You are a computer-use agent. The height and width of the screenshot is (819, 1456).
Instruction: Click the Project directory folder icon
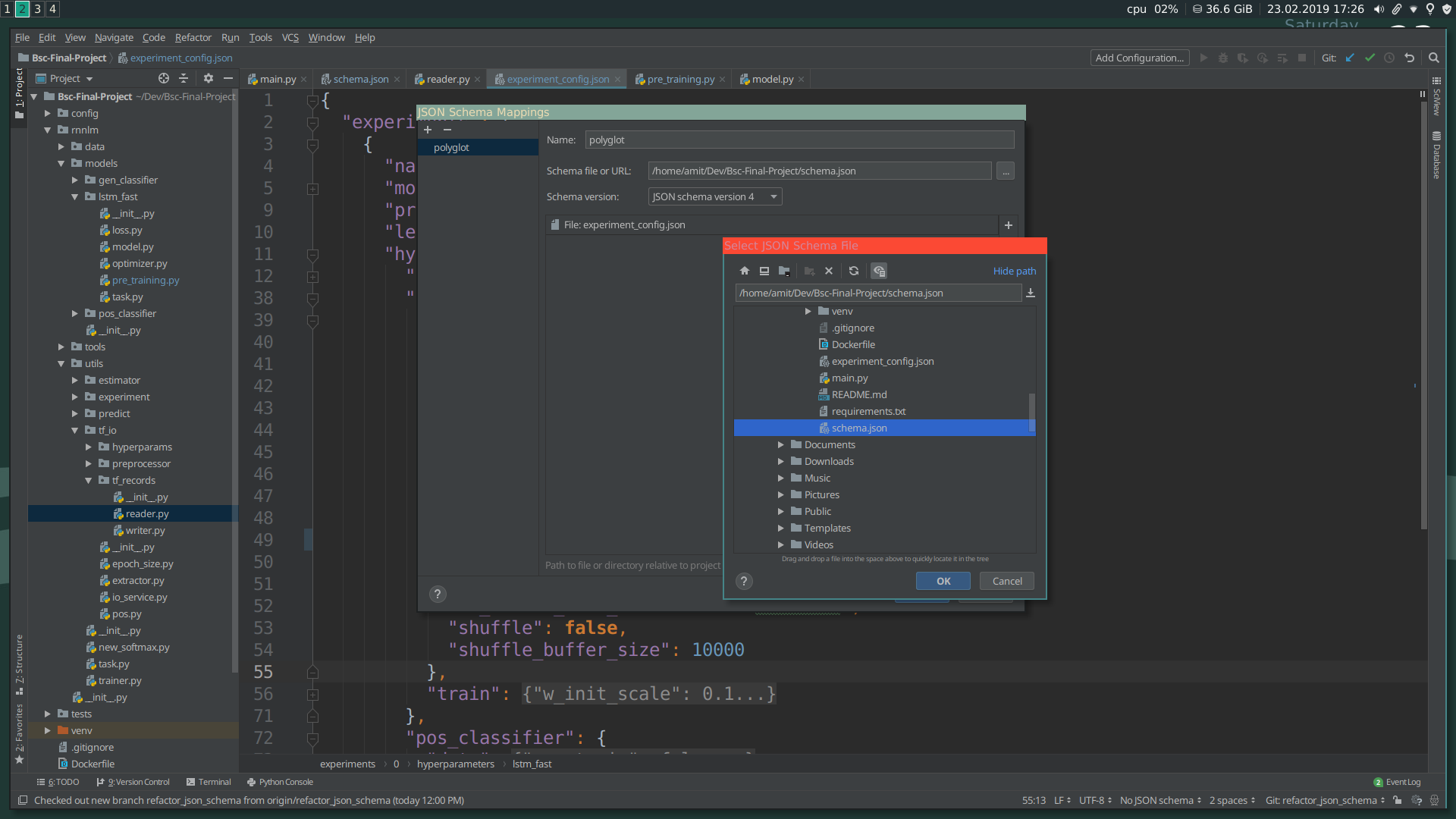pyautogui.click(x=784, y=271)
